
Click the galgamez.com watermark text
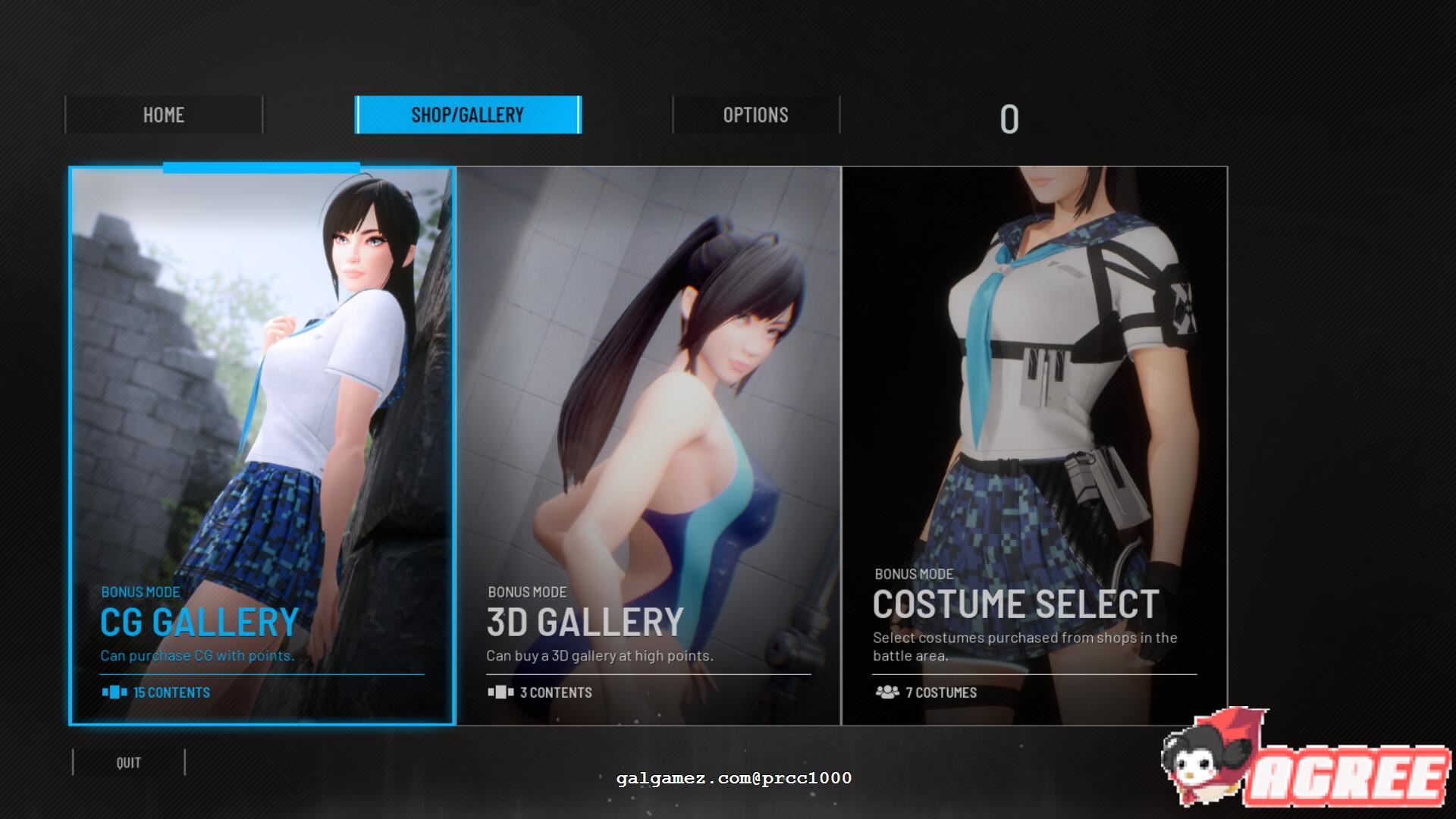coord(733,778)
